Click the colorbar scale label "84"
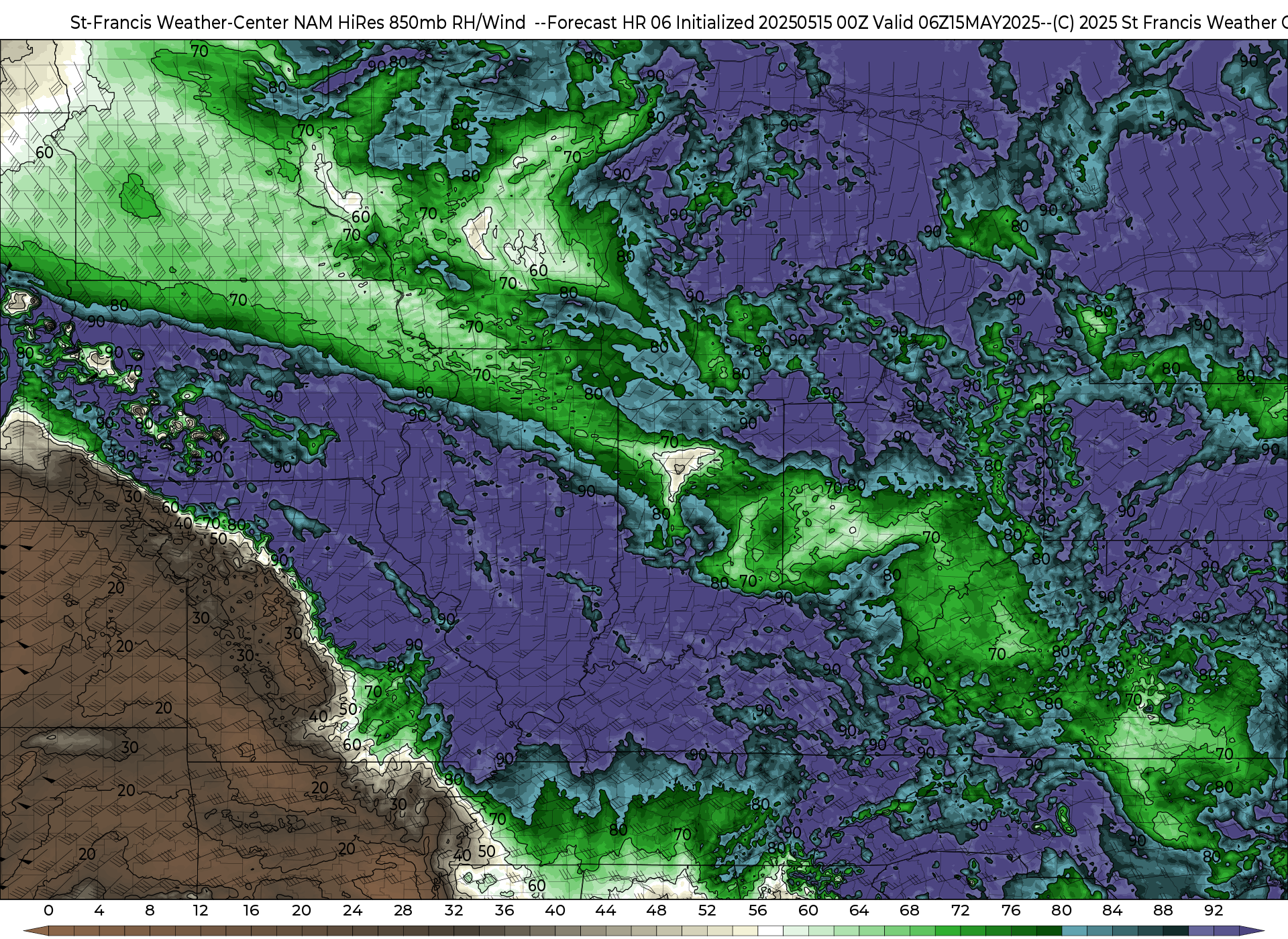The width and height of the screenshot is (1288, 939). point(1112,911)
